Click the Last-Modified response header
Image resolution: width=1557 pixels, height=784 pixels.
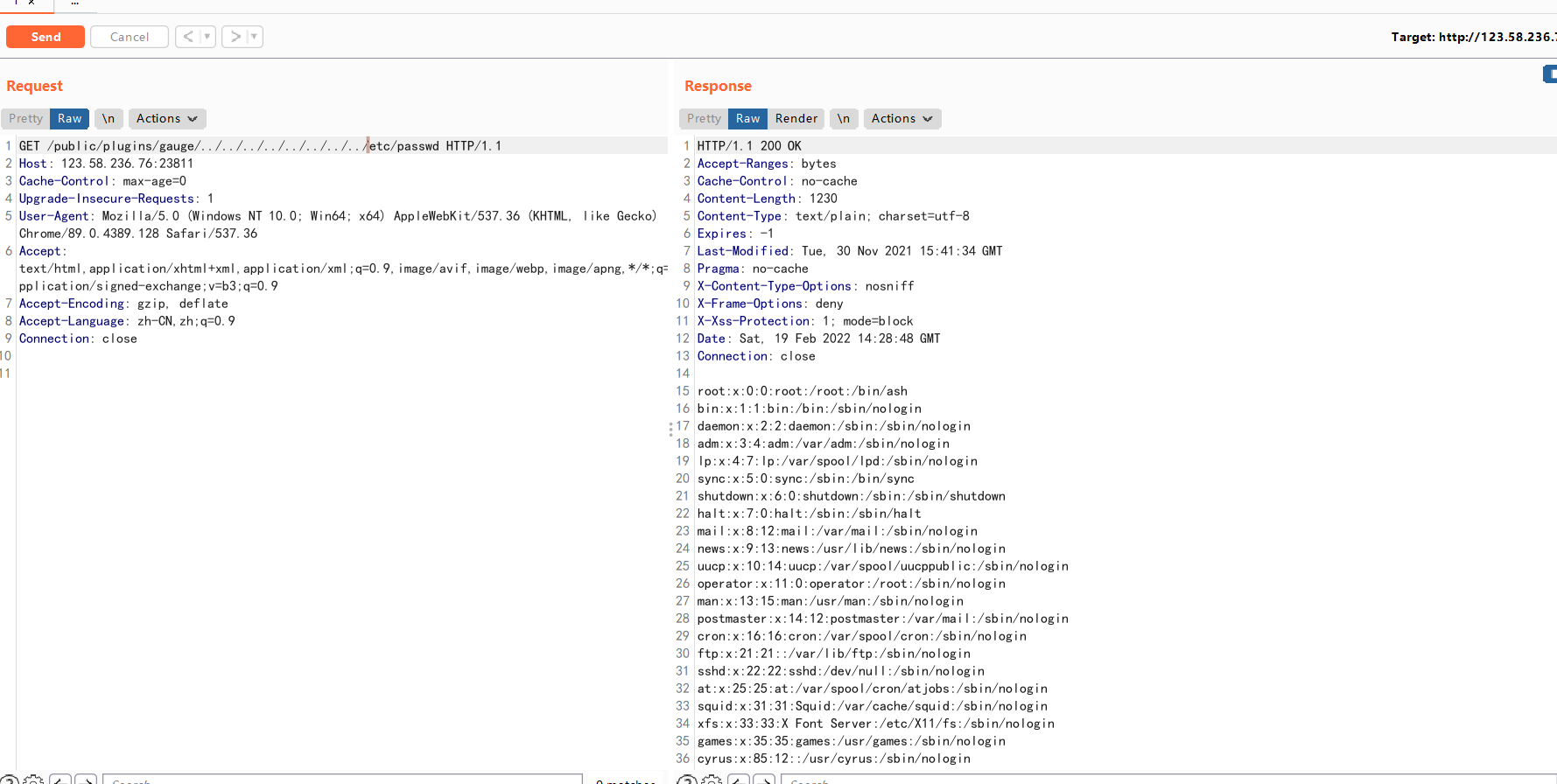(850, 251)
